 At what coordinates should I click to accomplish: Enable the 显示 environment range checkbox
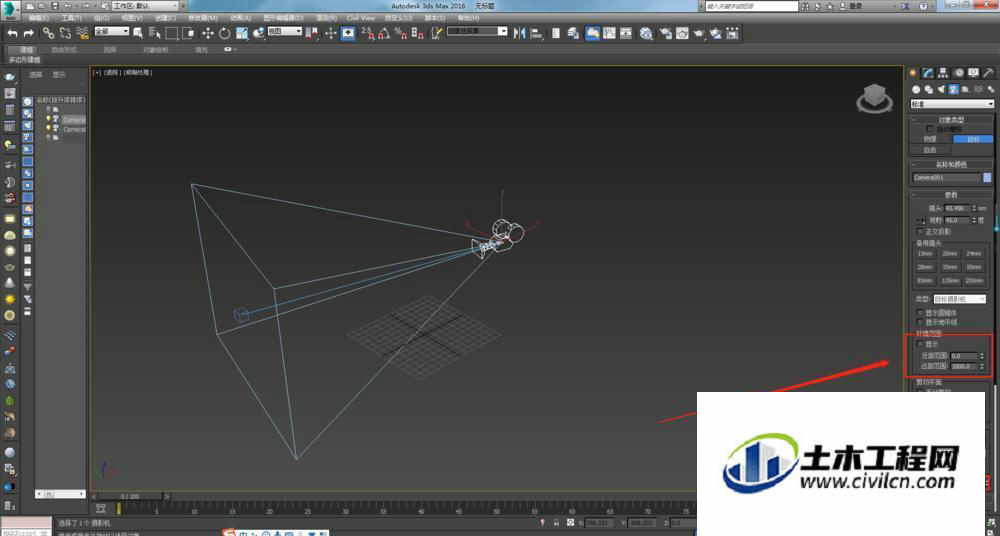pos(920,344)
